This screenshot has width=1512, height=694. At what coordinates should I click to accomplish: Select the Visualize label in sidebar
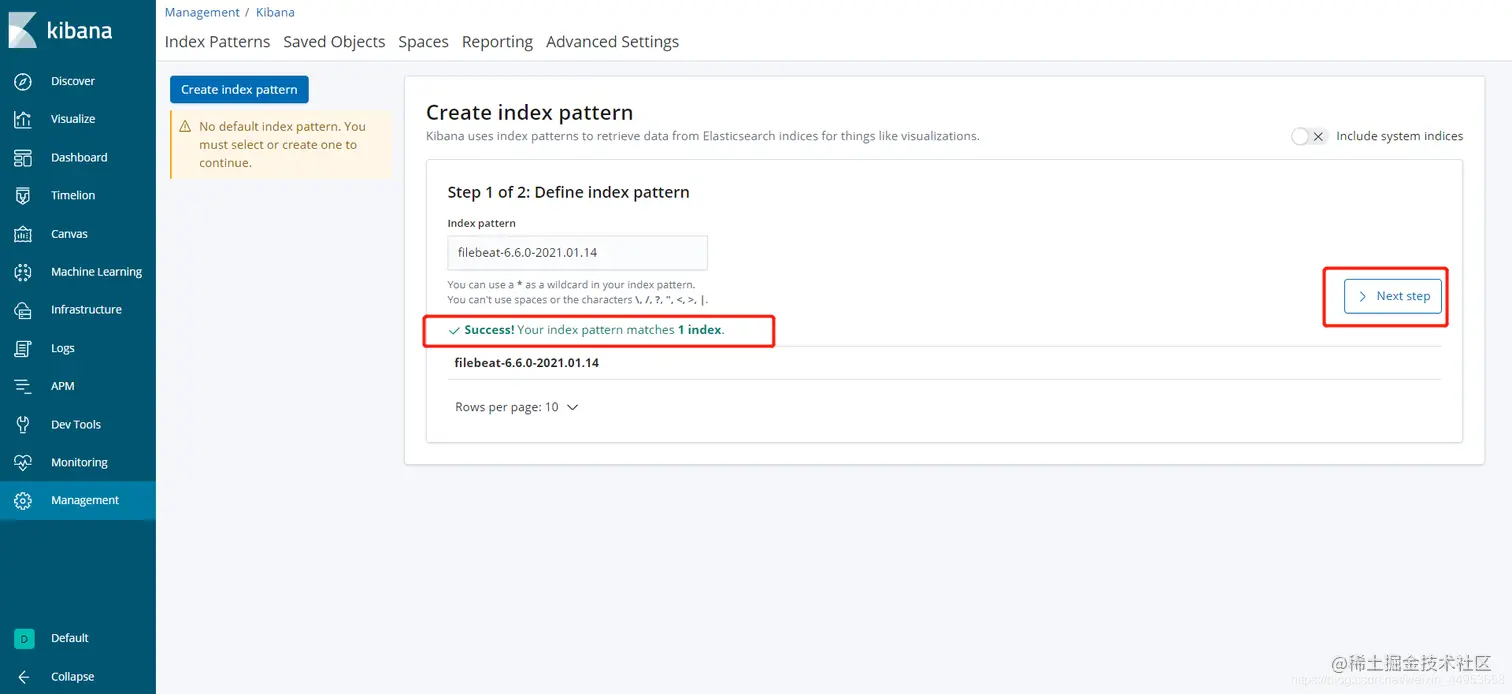pos(73,119)
